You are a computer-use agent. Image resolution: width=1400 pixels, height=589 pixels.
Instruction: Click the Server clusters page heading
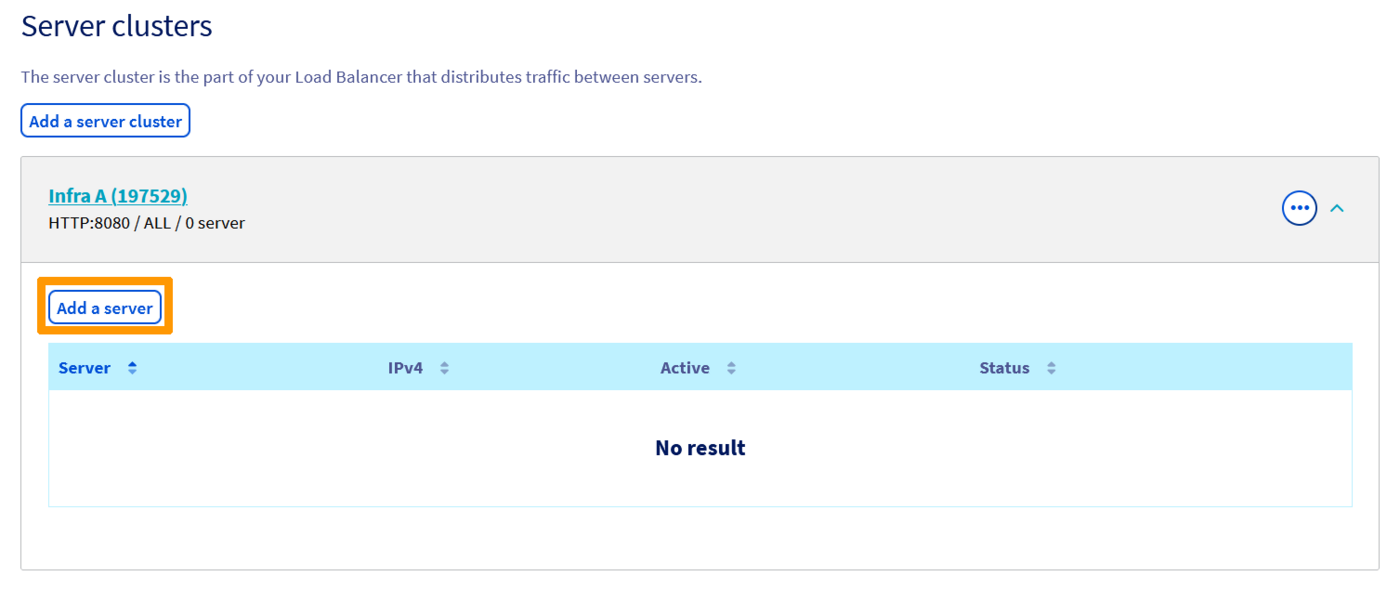click(x=117, y=26)
